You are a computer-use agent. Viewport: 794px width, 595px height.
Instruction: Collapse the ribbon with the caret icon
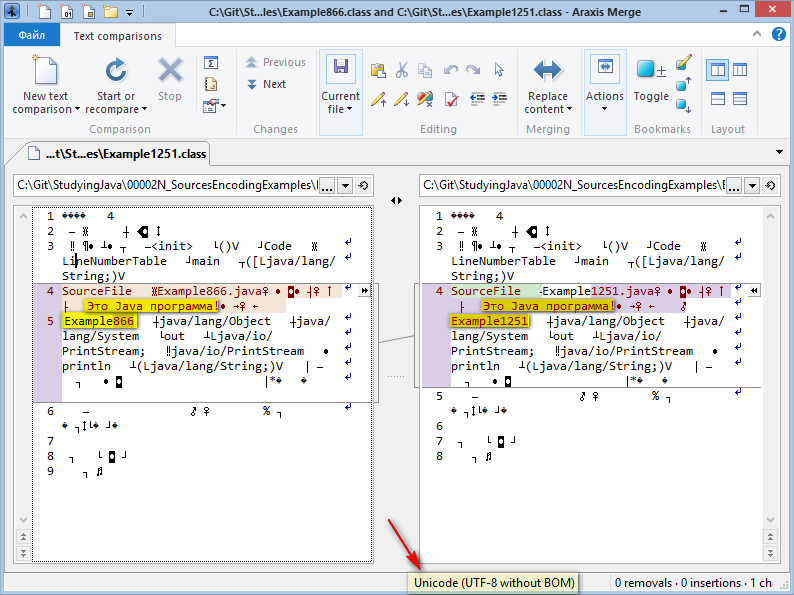tap(757, 34)
